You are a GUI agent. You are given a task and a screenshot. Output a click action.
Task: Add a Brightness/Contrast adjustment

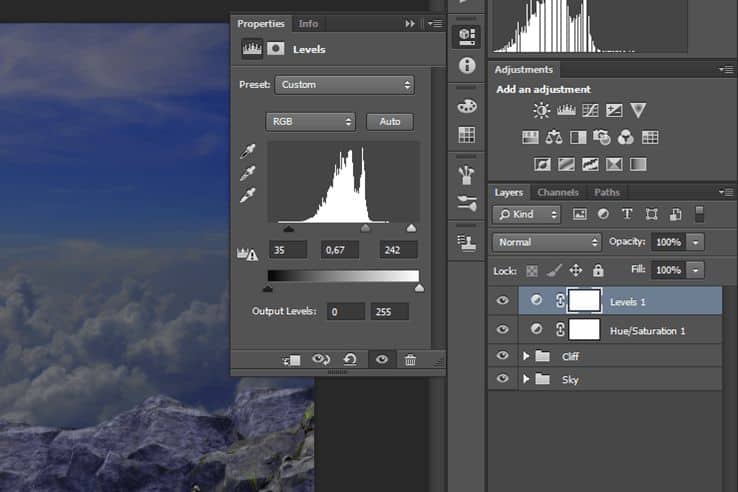(x=541, y=111)
